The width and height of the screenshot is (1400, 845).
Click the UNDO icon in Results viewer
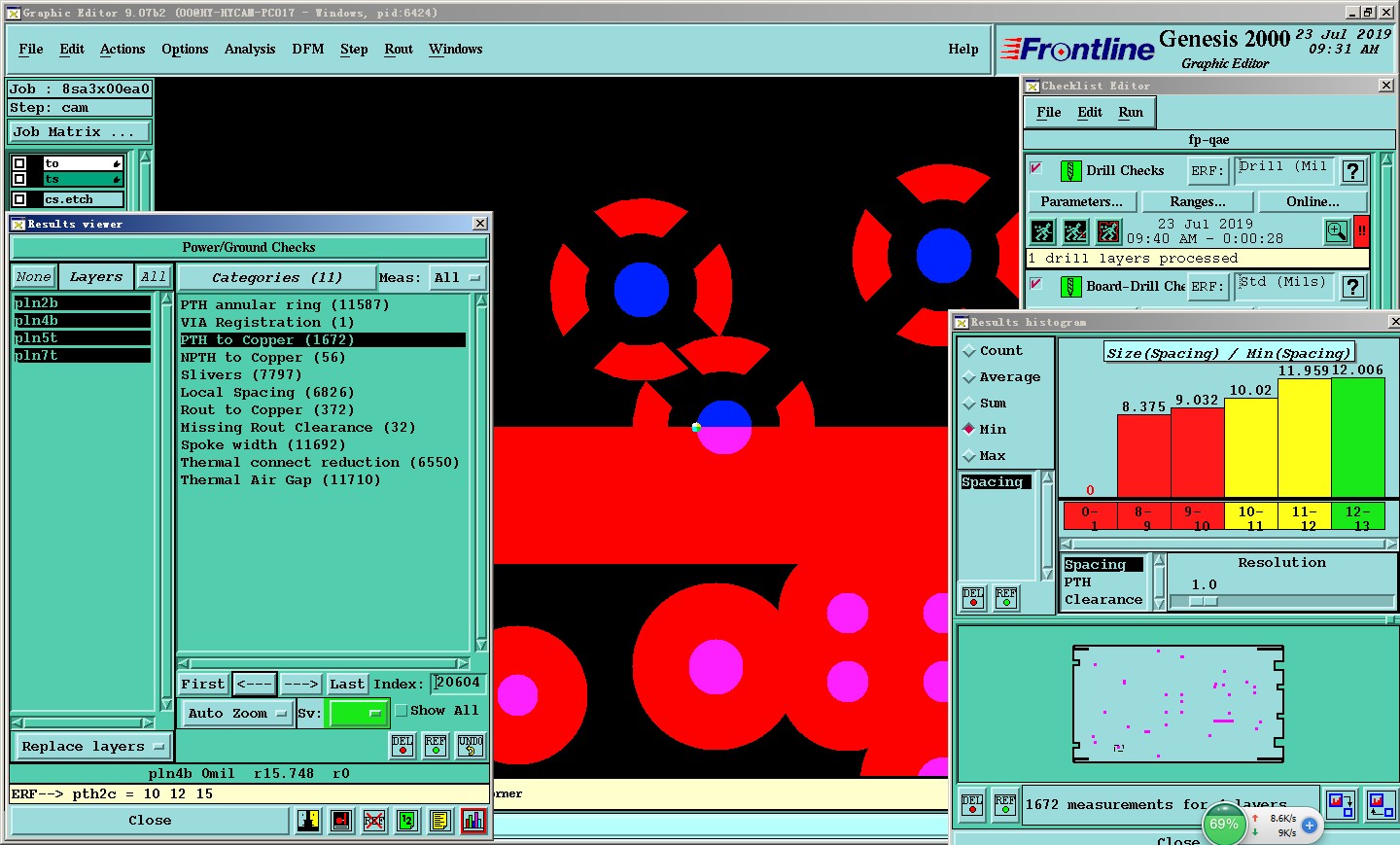point(471,746)
